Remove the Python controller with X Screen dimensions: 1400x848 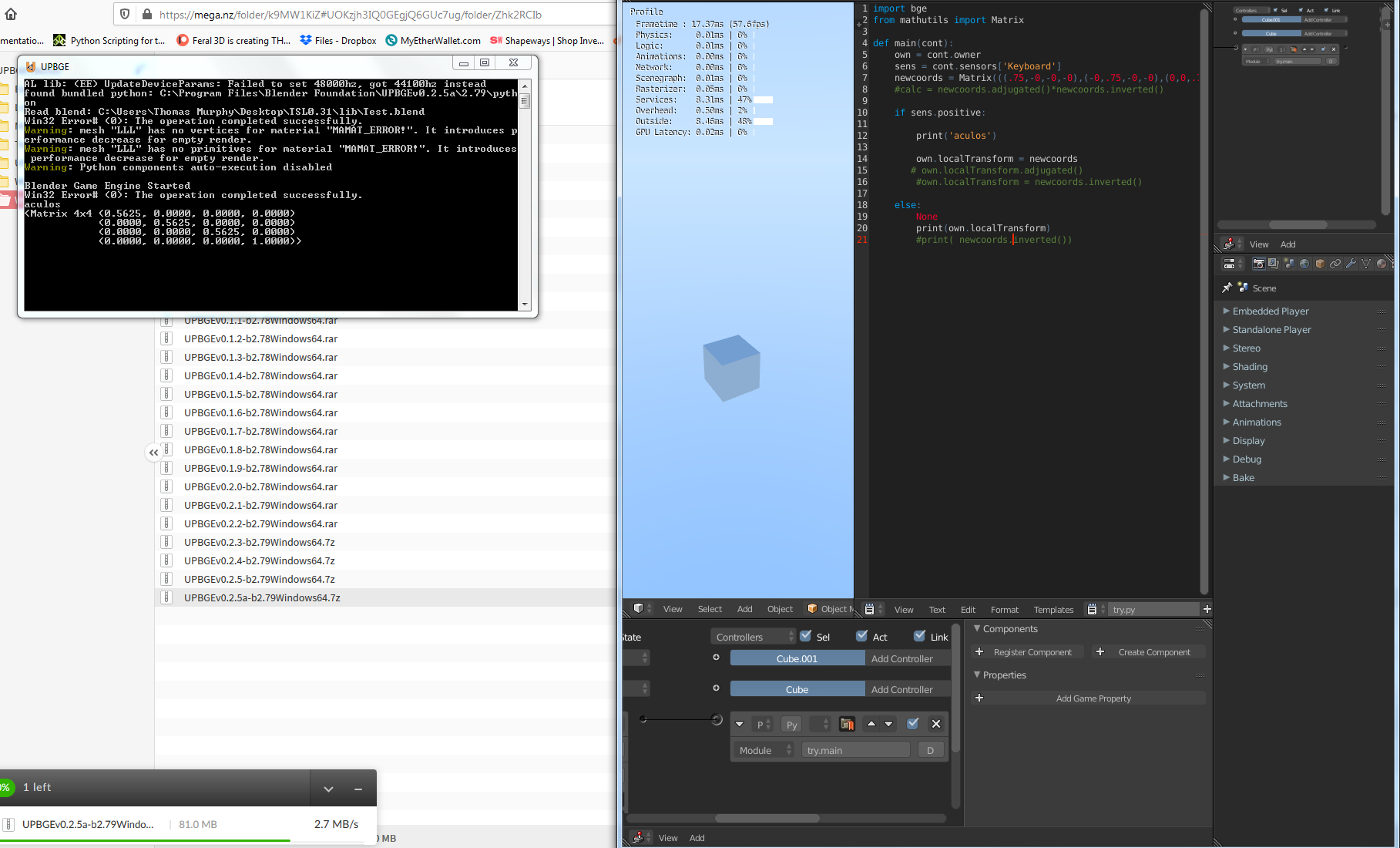936,724
